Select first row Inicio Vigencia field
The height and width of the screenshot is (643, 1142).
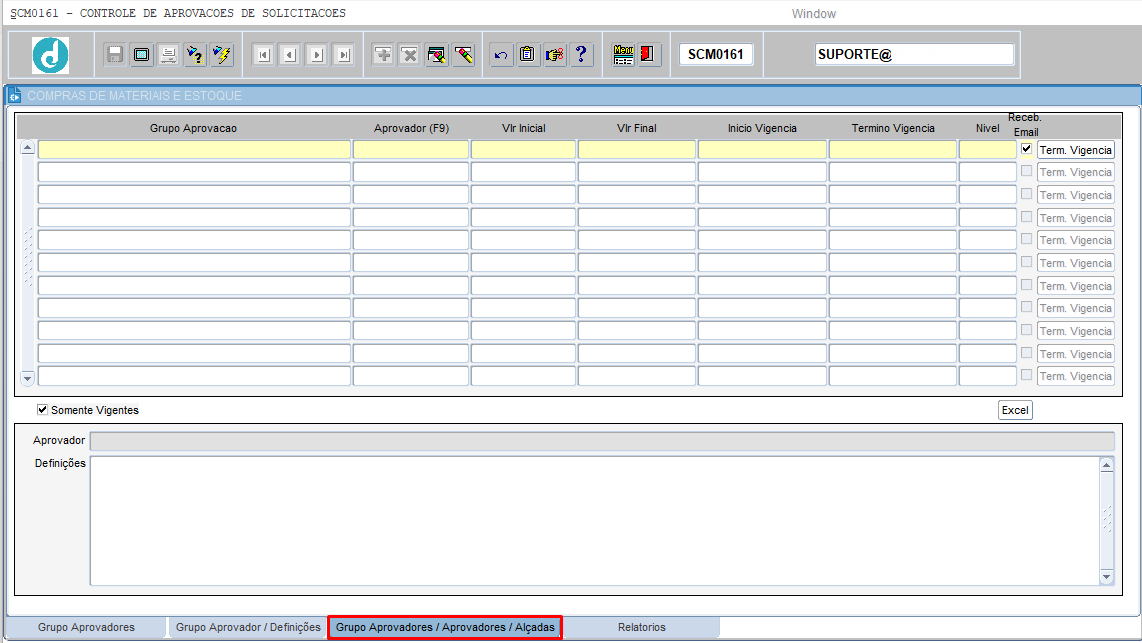[x=763, y=150]
